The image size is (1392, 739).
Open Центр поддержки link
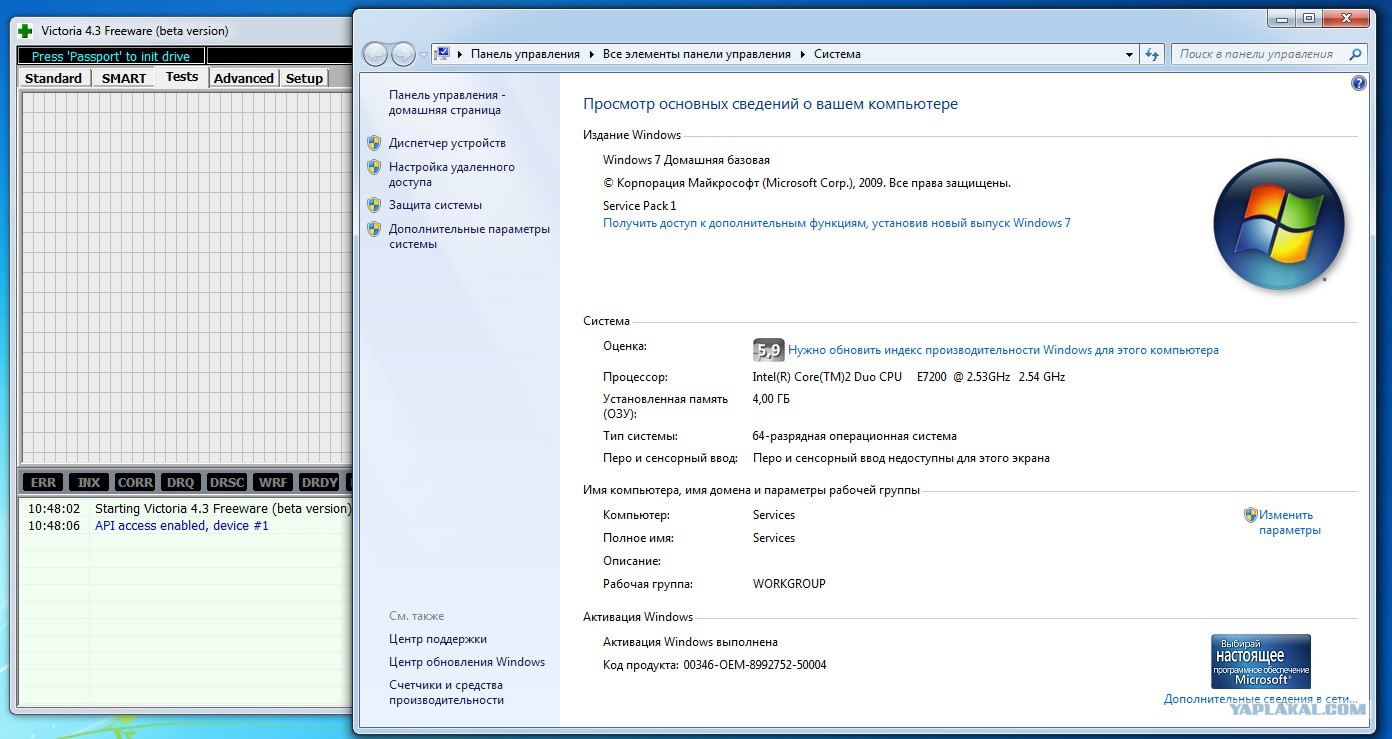coord(438,639)
